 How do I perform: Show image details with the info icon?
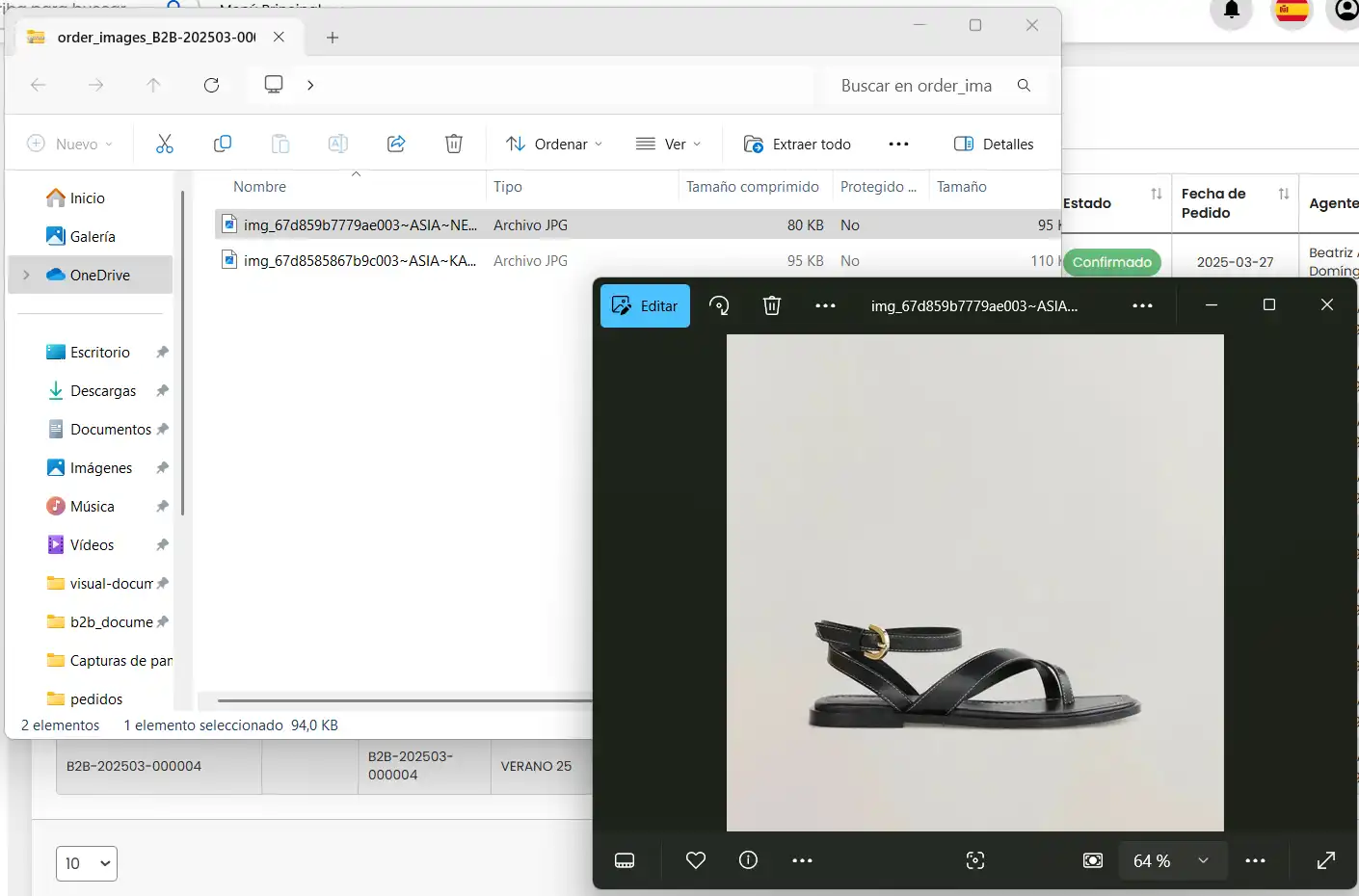click(748, 860)
